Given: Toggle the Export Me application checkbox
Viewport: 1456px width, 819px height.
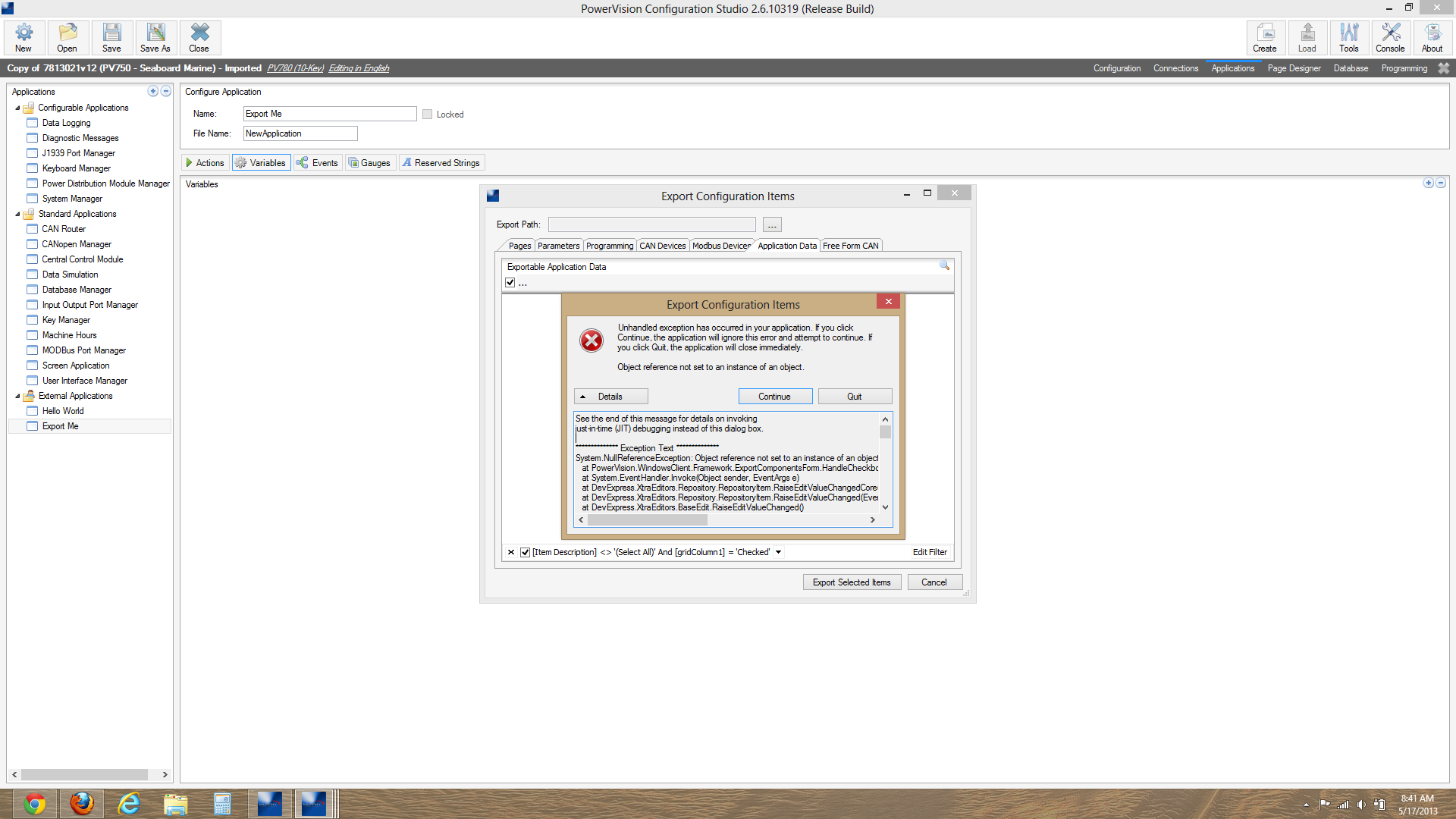Looking at the screenshot, I should (32, 426).
